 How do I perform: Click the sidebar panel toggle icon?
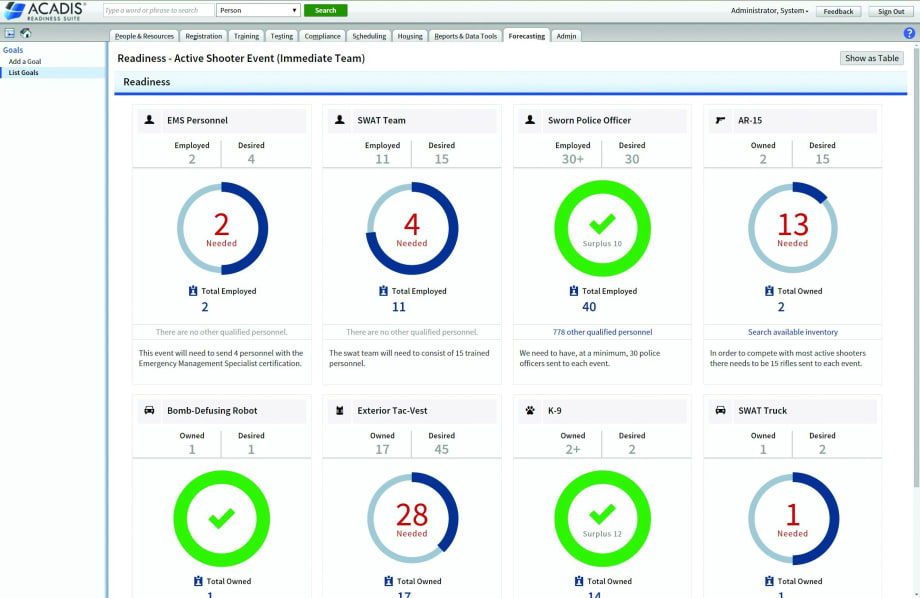pos(9,34)
